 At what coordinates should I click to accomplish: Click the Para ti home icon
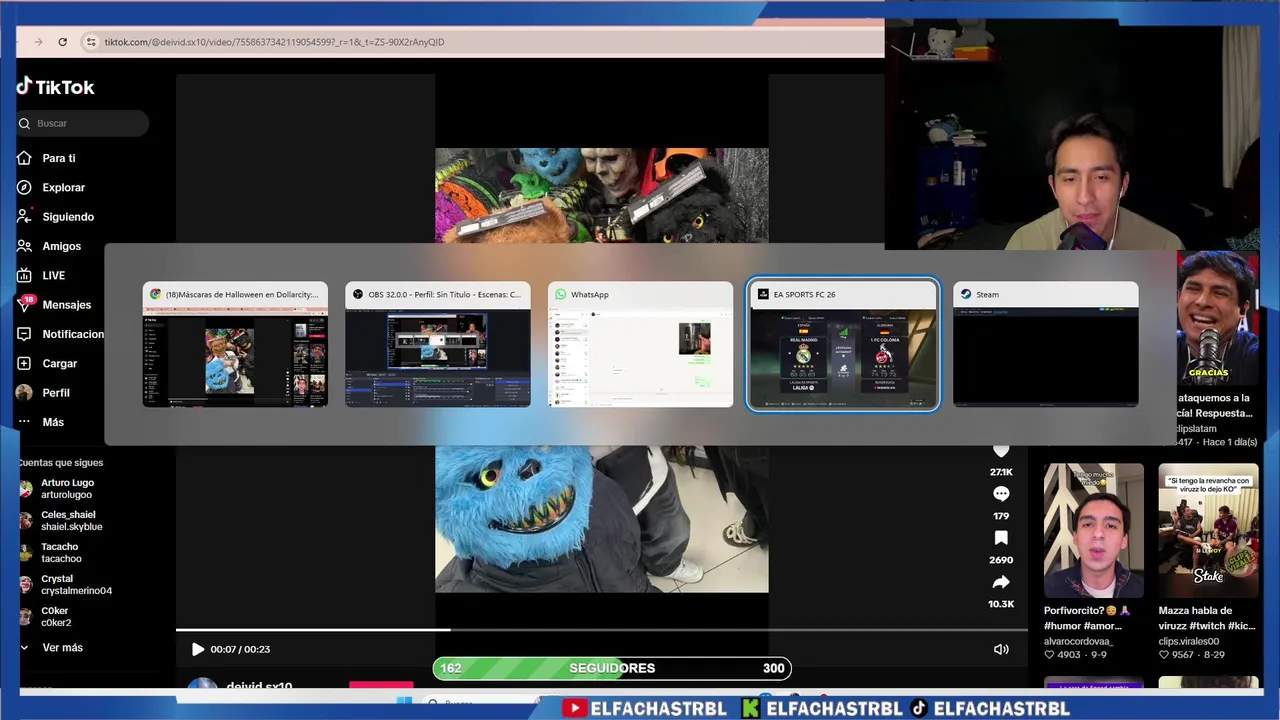pyautogui.click(x=24, y=158)
